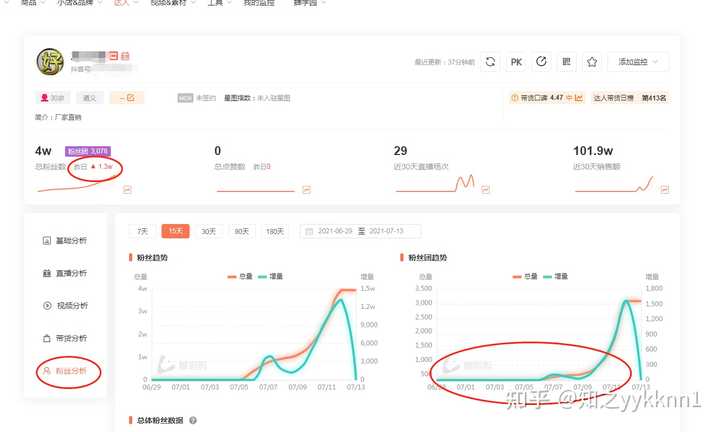The image size is (720, 432).
Task: Click the 4w total followers value
Action: [x=43, y=151]
